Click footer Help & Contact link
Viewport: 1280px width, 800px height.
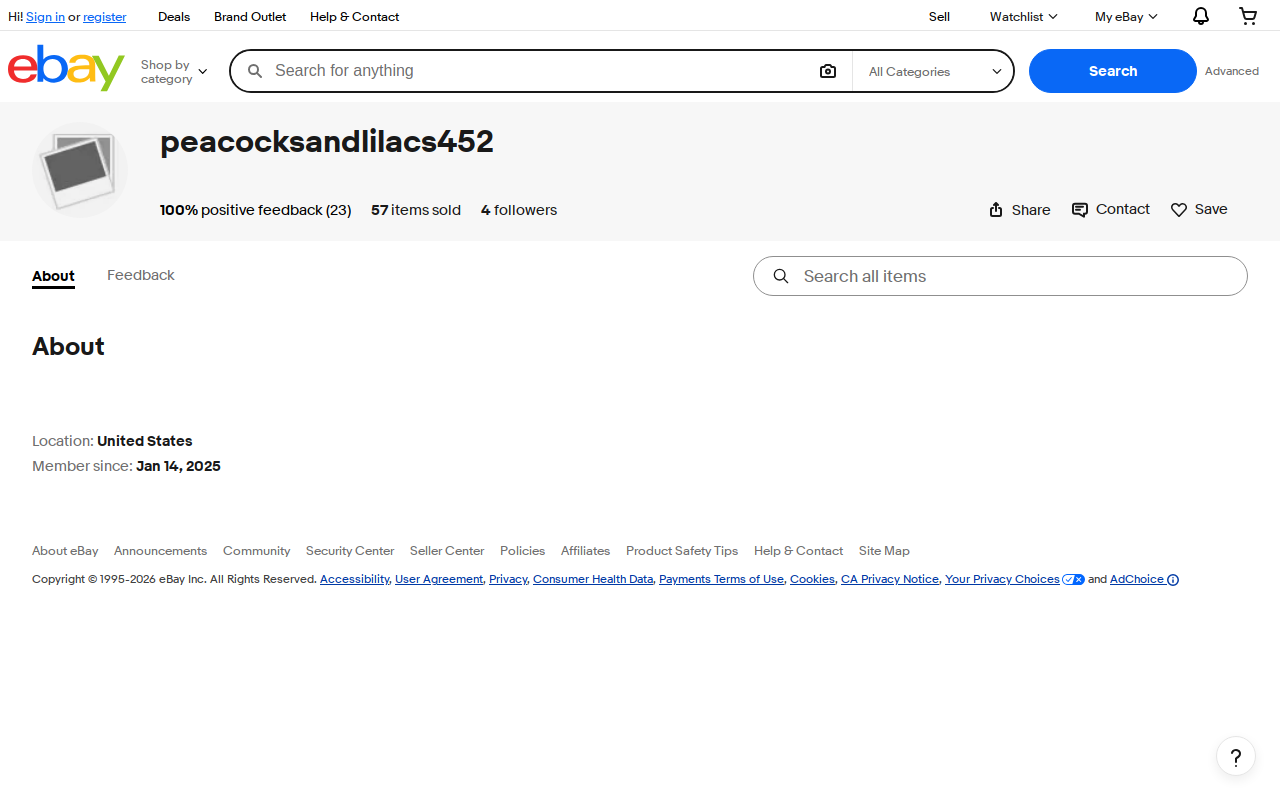click(798, 551)
